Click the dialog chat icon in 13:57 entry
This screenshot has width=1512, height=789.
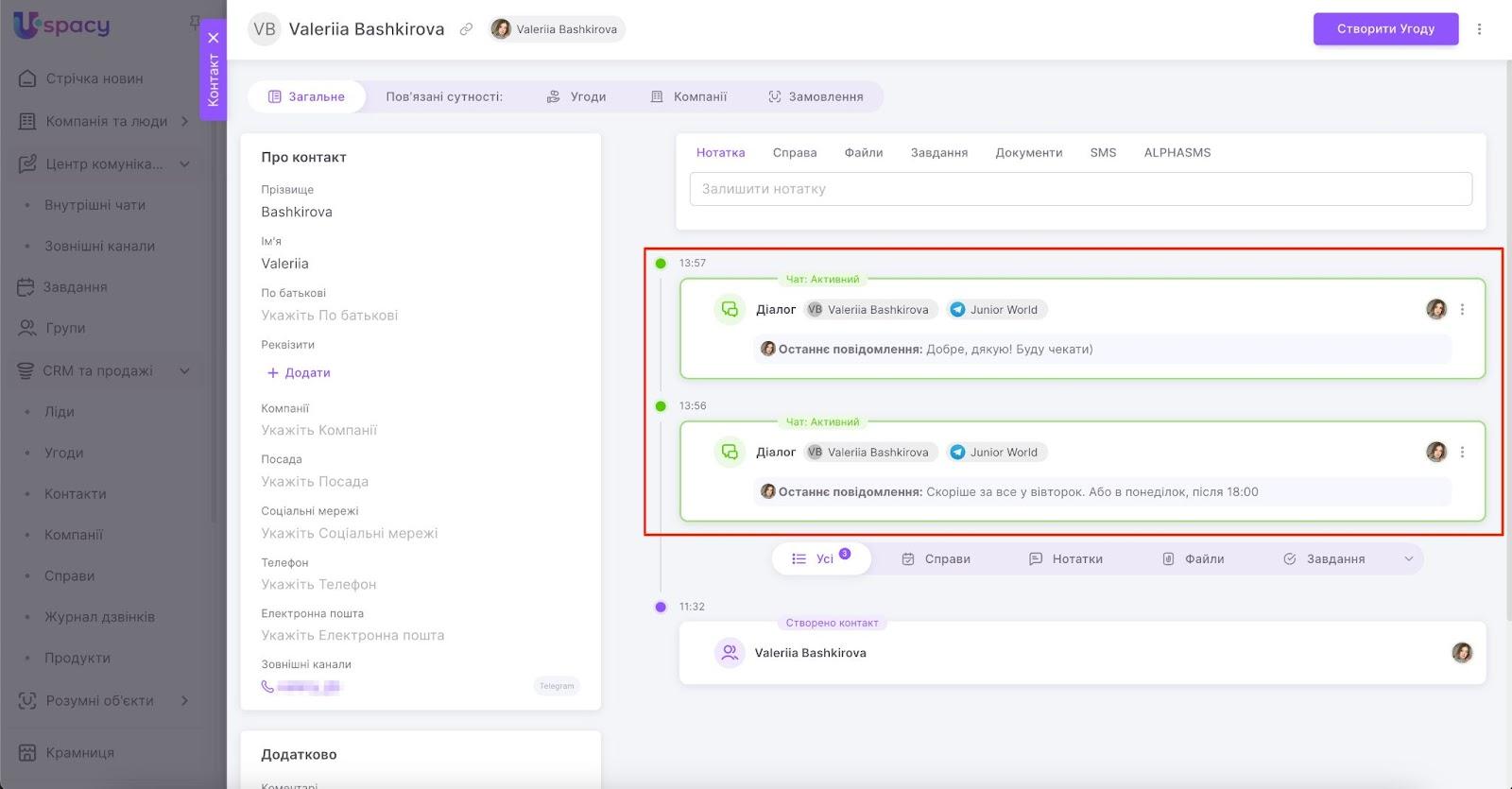tap(730, 310)
